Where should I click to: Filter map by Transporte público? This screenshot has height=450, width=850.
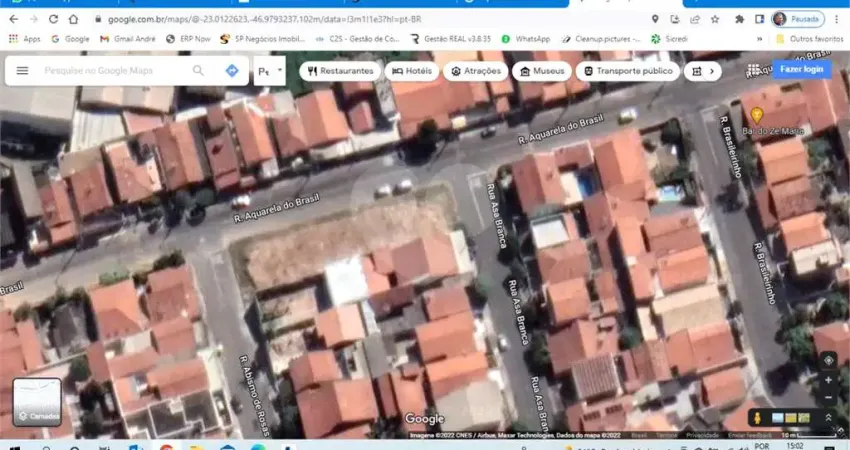coord(627,71)
